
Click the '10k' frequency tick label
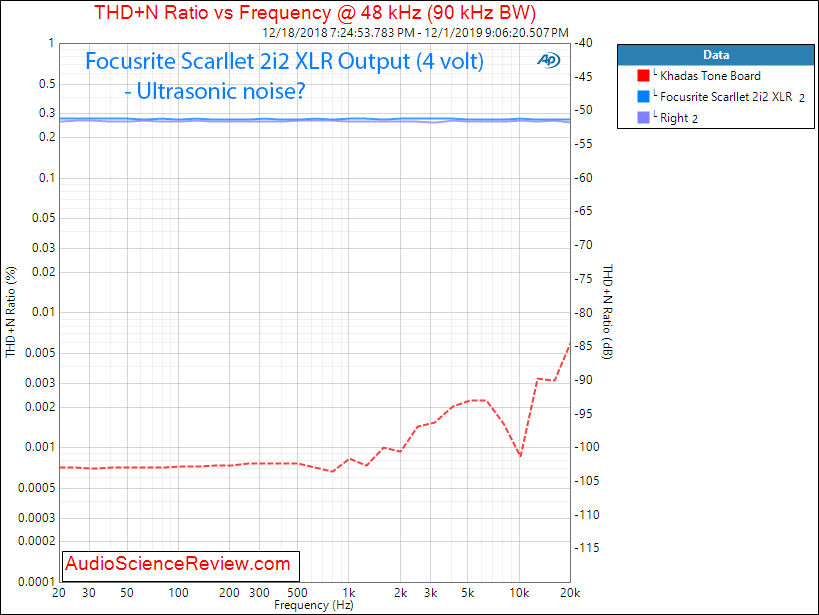coord(519,593)
